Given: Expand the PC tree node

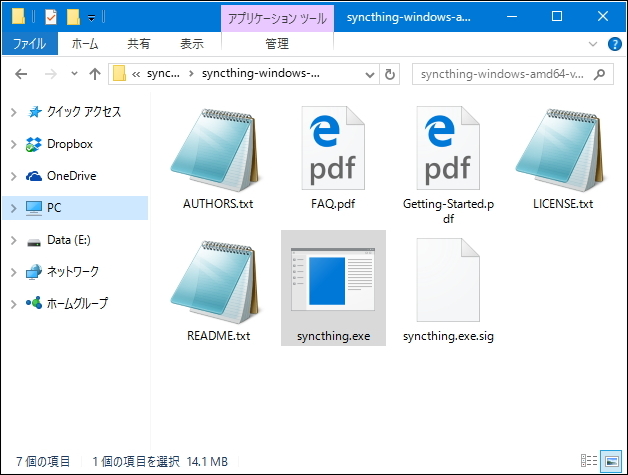Looking at the screenshot, I should 14,208.
